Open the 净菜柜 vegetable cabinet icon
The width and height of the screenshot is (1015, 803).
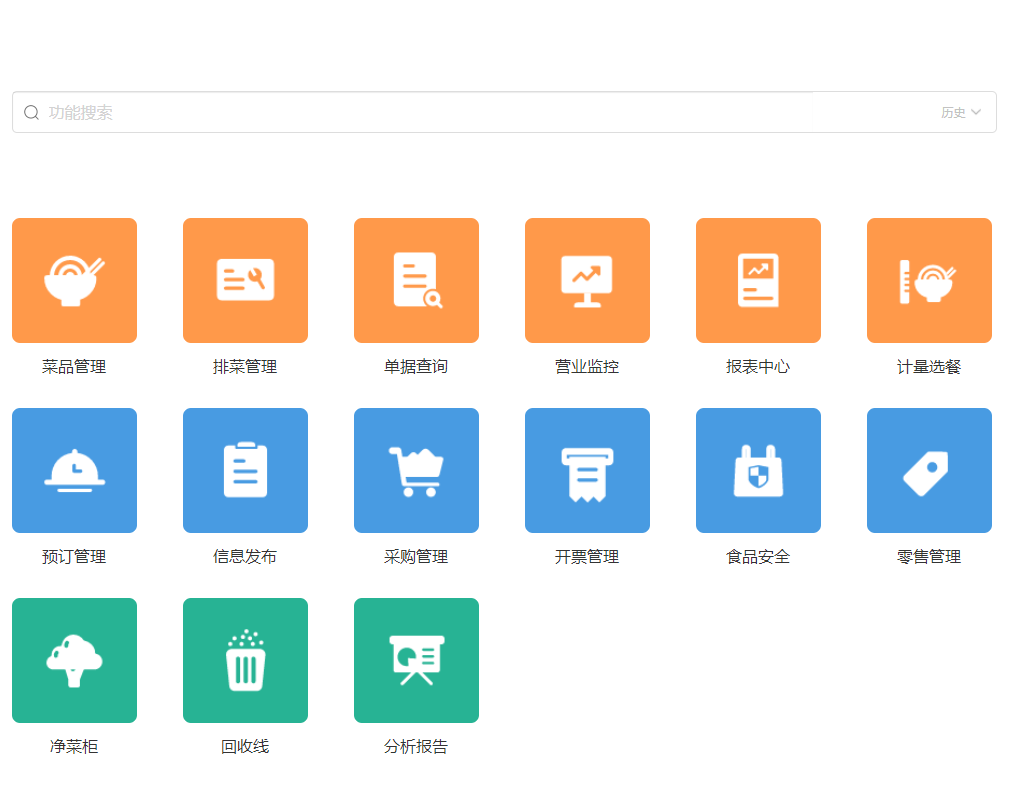point(74,660)
